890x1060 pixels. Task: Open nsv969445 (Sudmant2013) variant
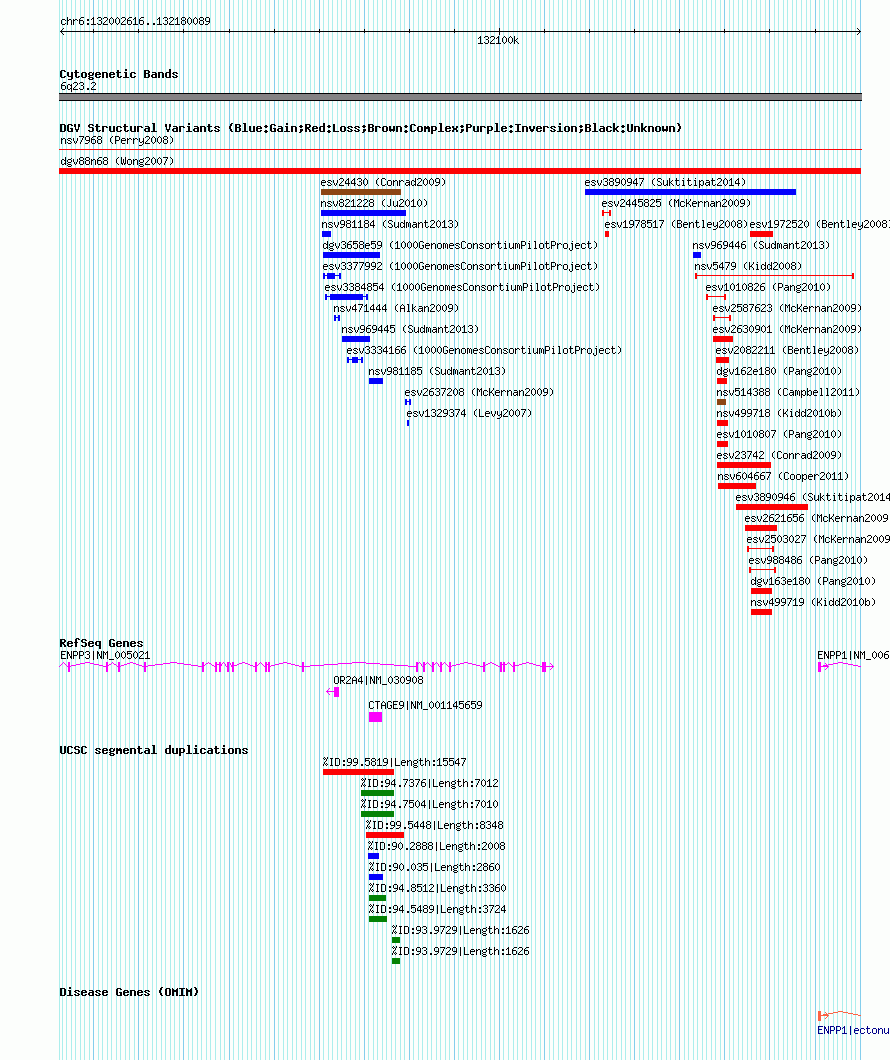[410, 329]
